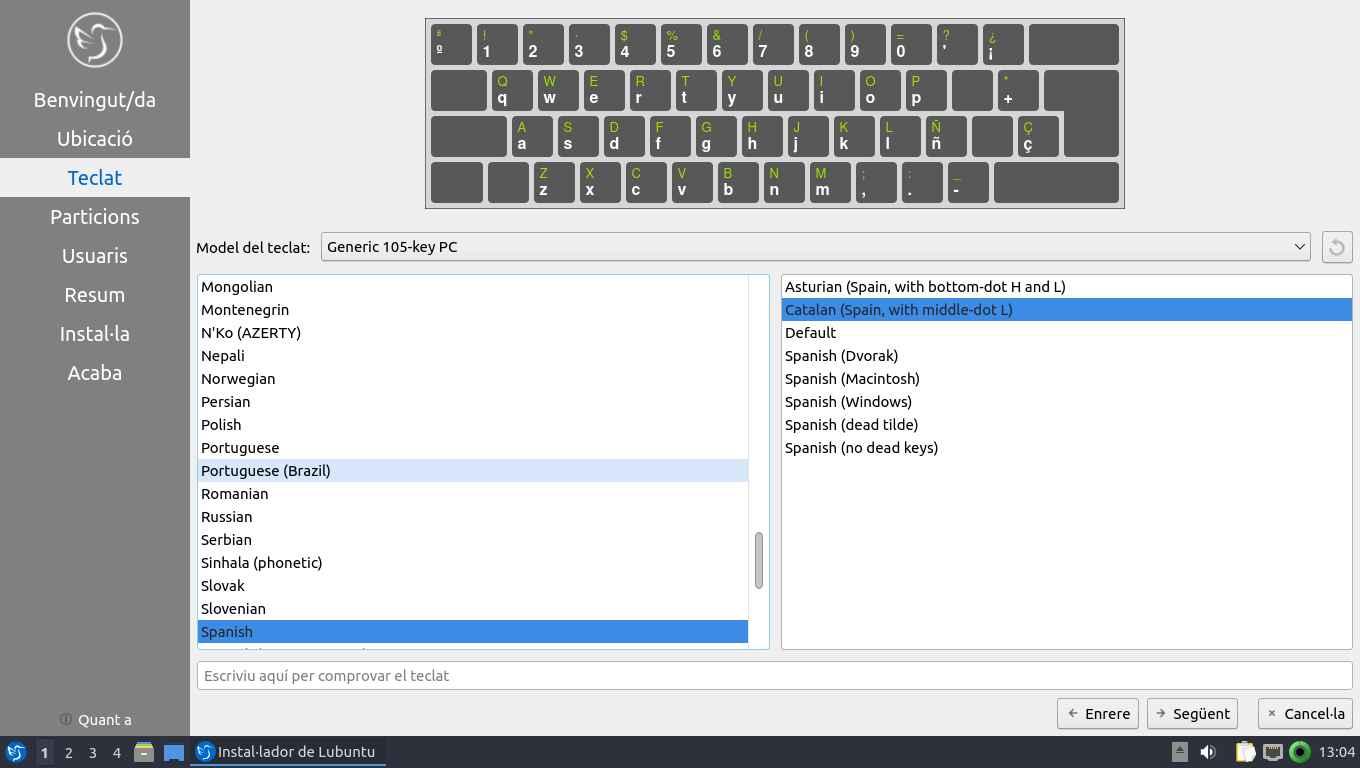
Task: Click the language list vertical scrollbar handle
Action: click(759, 560)
